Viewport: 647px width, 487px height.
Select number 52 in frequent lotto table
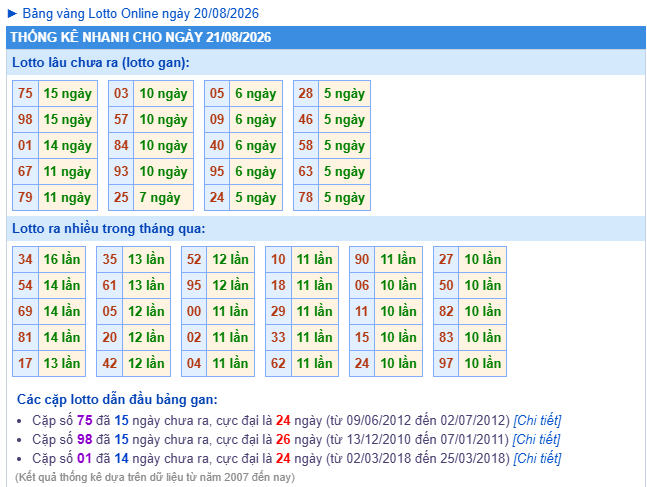coord(194,259)
